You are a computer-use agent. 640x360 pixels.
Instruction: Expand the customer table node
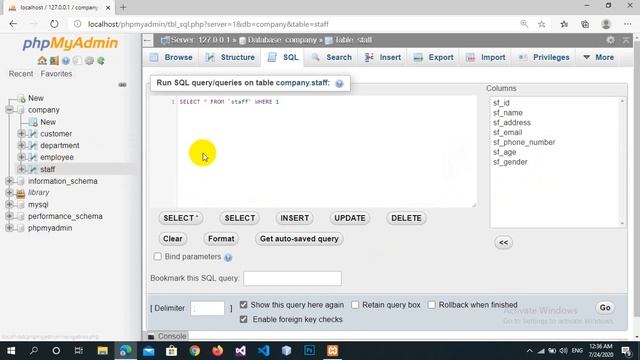(21, 133)
